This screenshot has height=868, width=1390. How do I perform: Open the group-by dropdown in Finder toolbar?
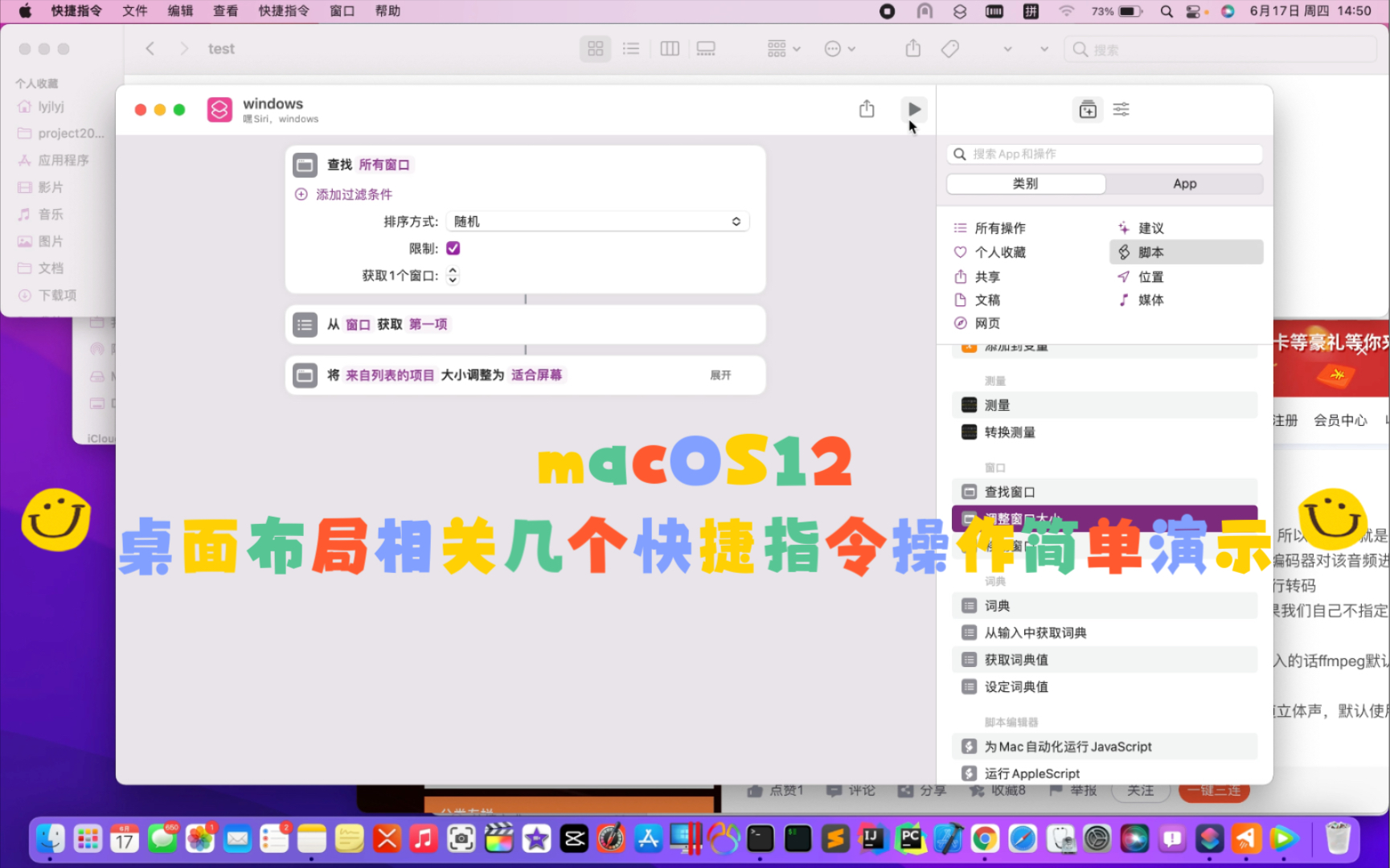(781, 49)
